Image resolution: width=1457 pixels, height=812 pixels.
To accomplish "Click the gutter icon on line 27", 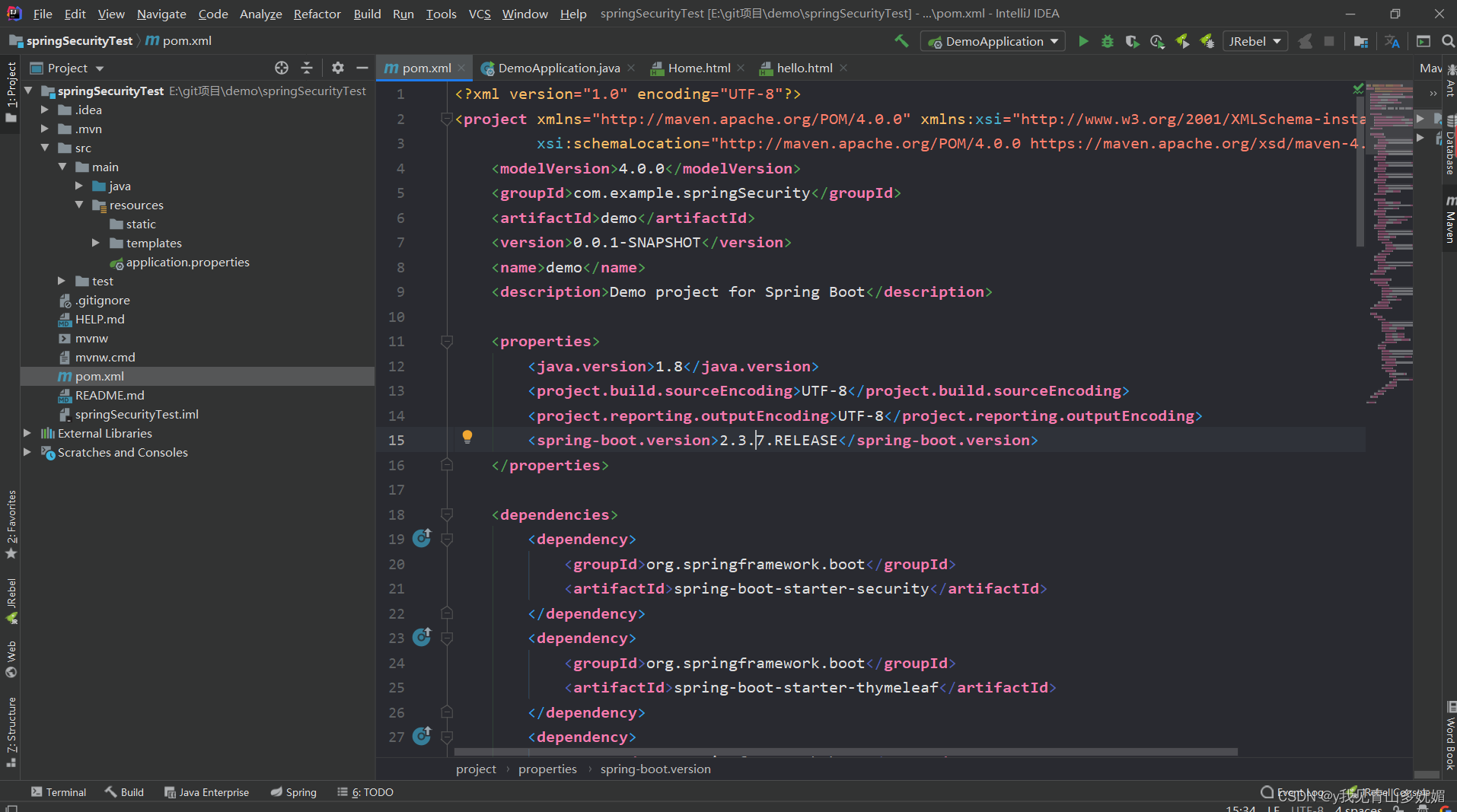I will tap(422, 736).
